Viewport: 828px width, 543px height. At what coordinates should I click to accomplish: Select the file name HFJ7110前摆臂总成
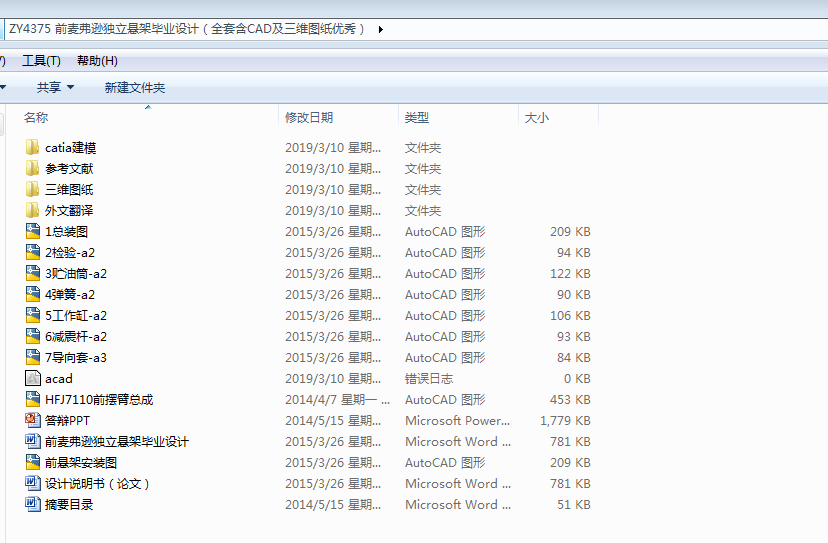coord(99,399)
